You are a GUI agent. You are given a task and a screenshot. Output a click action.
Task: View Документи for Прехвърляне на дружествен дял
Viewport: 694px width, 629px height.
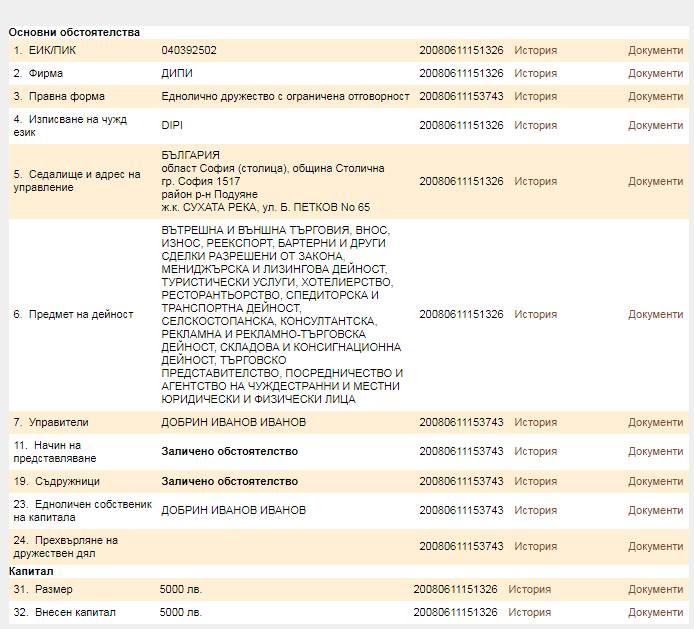[655, 546]
